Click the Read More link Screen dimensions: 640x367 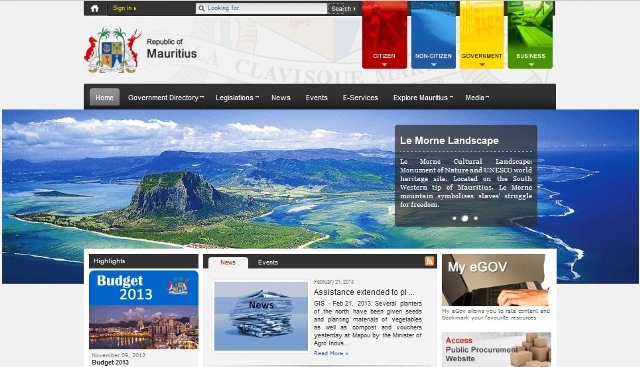coord(331,353)
